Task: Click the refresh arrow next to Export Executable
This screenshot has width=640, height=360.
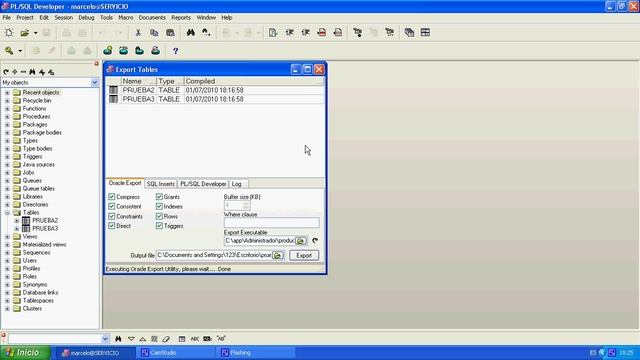Action: 315,241
